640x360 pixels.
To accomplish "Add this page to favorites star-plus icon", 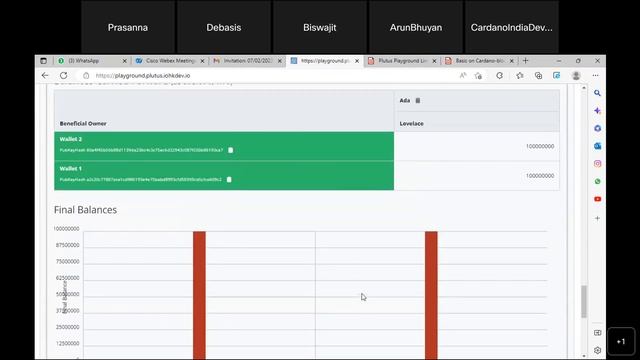I will [478, 76].
